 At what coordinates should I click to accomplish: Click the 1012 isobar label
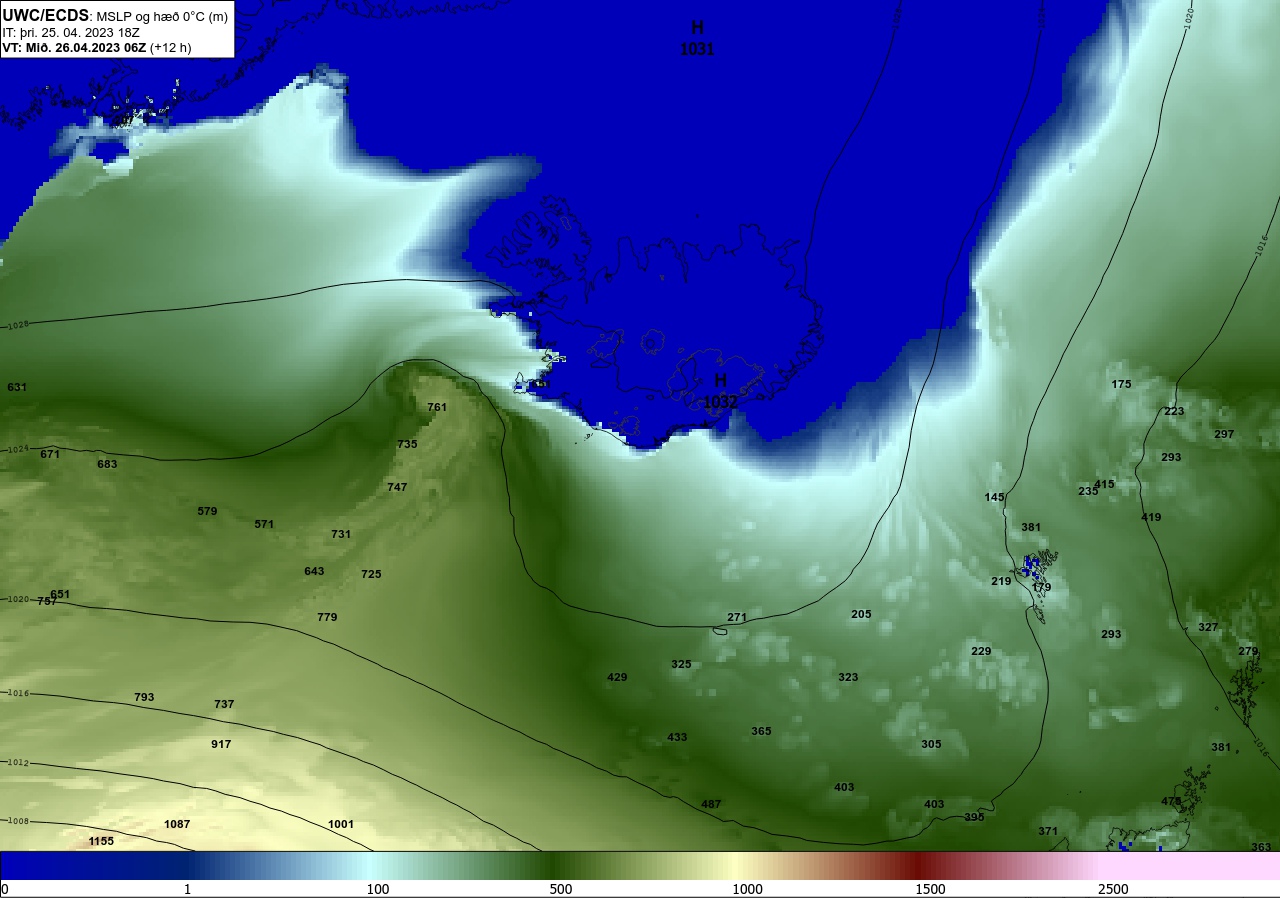(17, 762)
